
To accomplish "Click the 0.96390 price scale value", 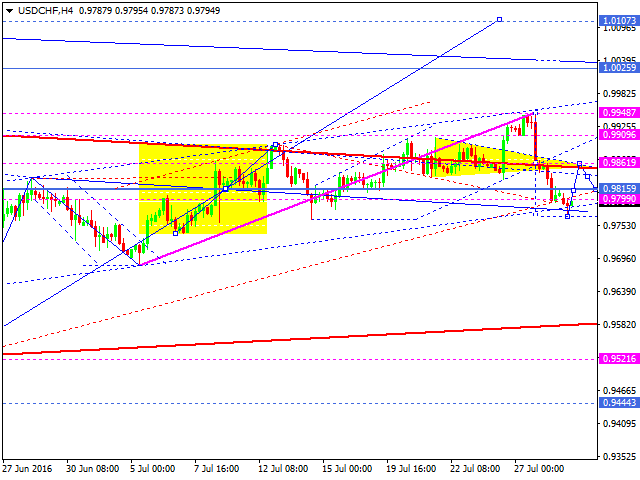I will [x=619, y=291].
